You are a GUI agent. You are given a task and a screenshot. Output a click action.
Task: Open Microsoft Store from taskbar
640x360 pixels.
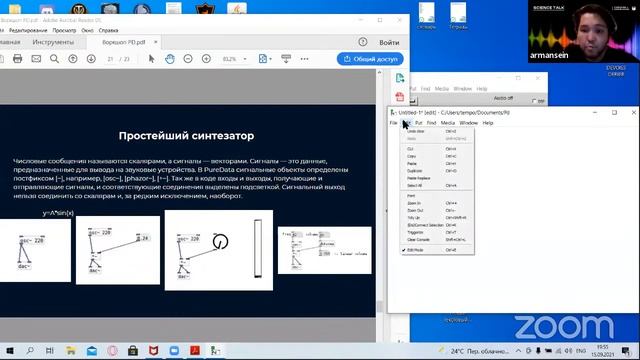pyautogui.click(x=133, y=351)
